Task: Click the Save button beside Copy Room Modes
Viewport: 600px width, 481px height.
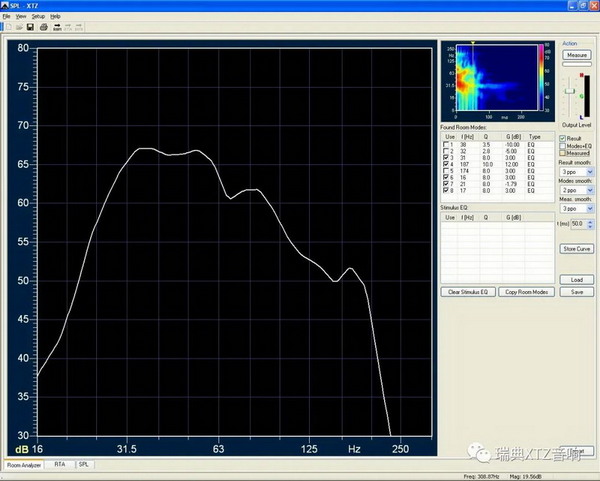Action: coord(577,292)
